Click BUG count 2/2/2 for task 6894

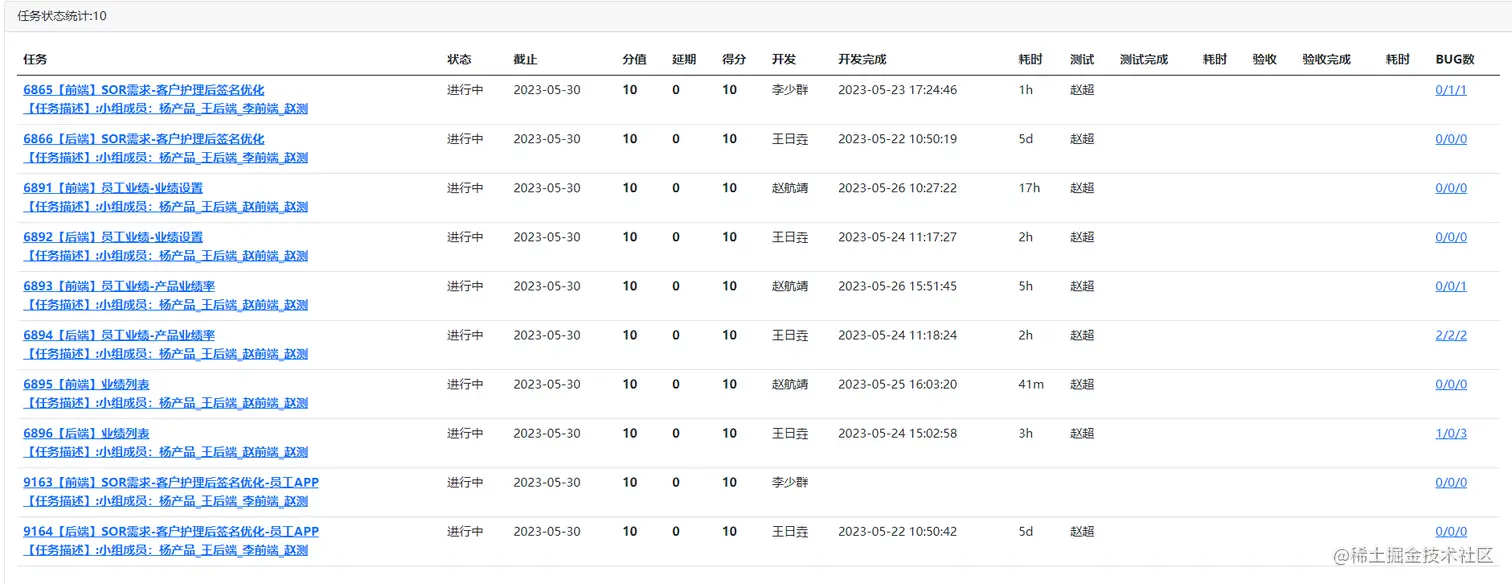[1450, 335]
